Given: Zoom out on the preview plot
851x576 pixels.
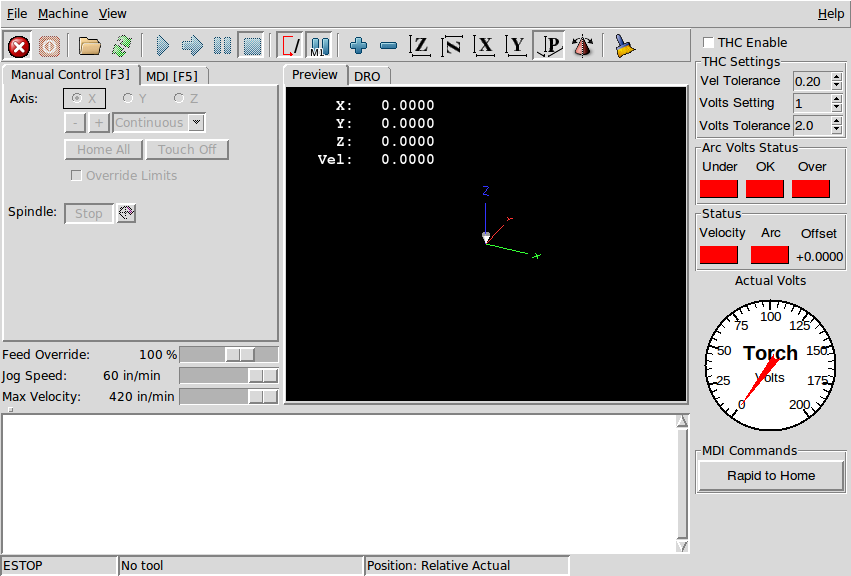Looking at the screenshot, I should [x=388, y=45].
